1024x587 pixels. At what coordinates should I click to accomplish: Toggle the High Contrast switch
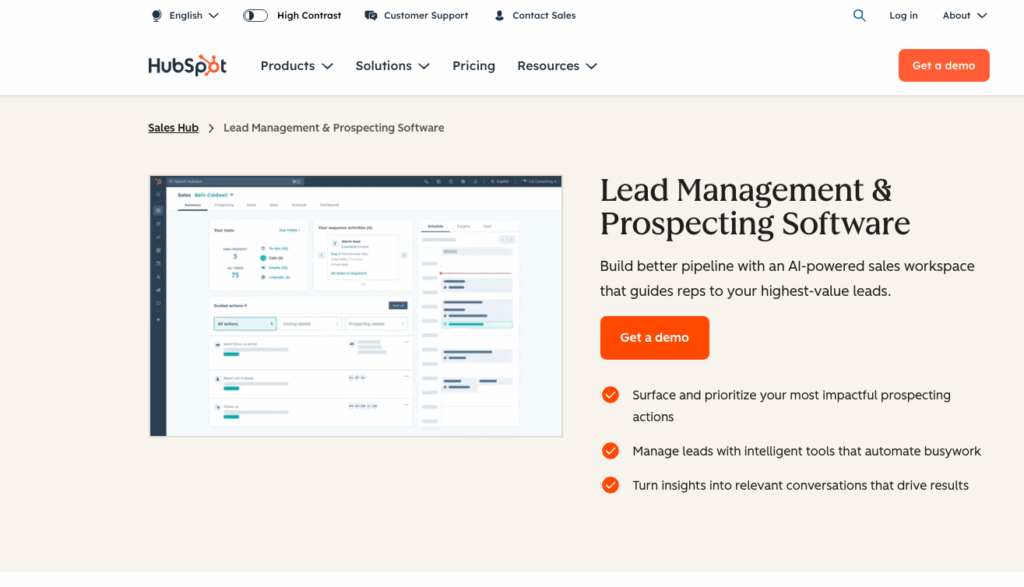tap(255, 16)
